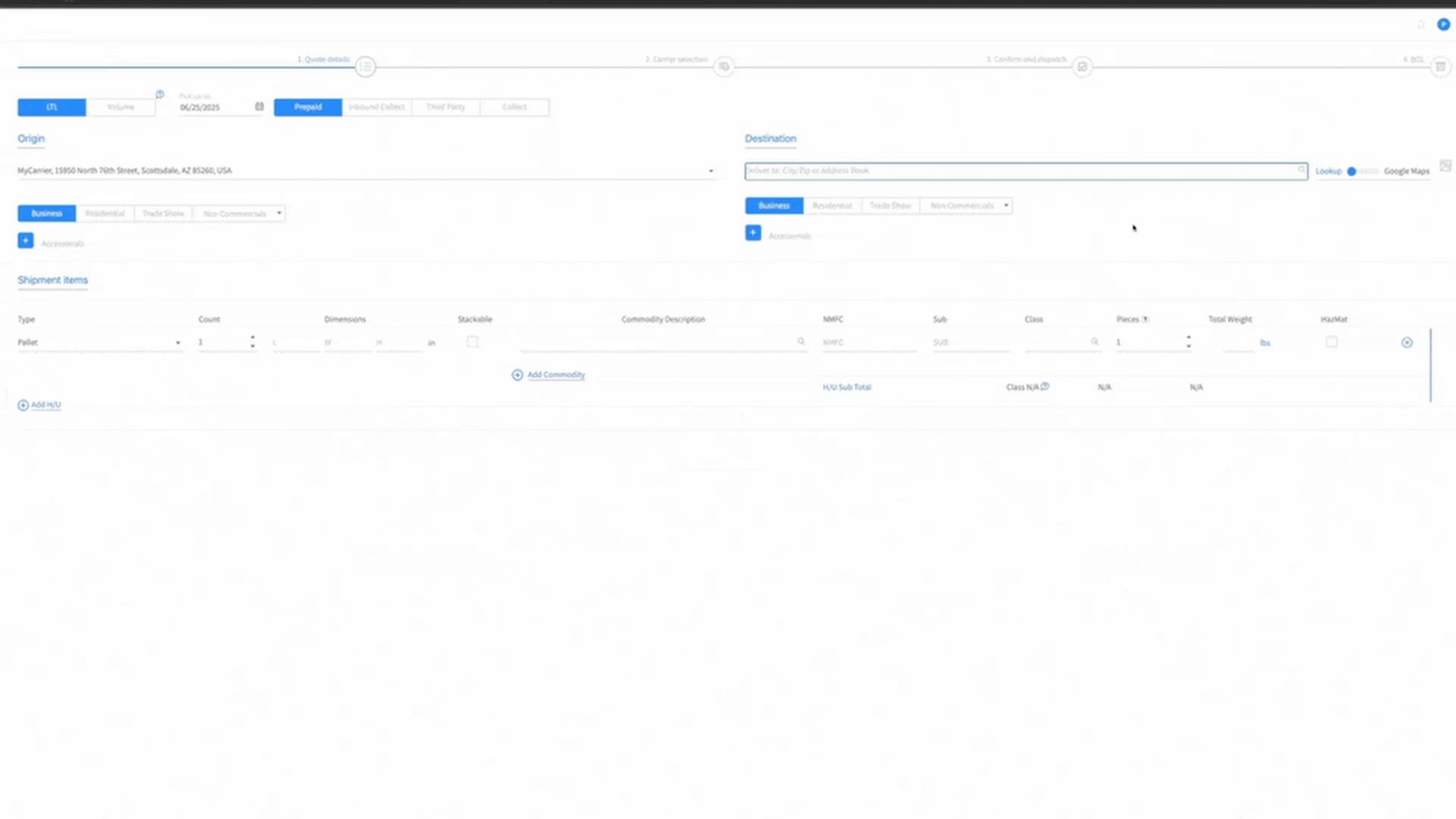
Task: Open the destination map picker icon
Action: click(1445, 165)
